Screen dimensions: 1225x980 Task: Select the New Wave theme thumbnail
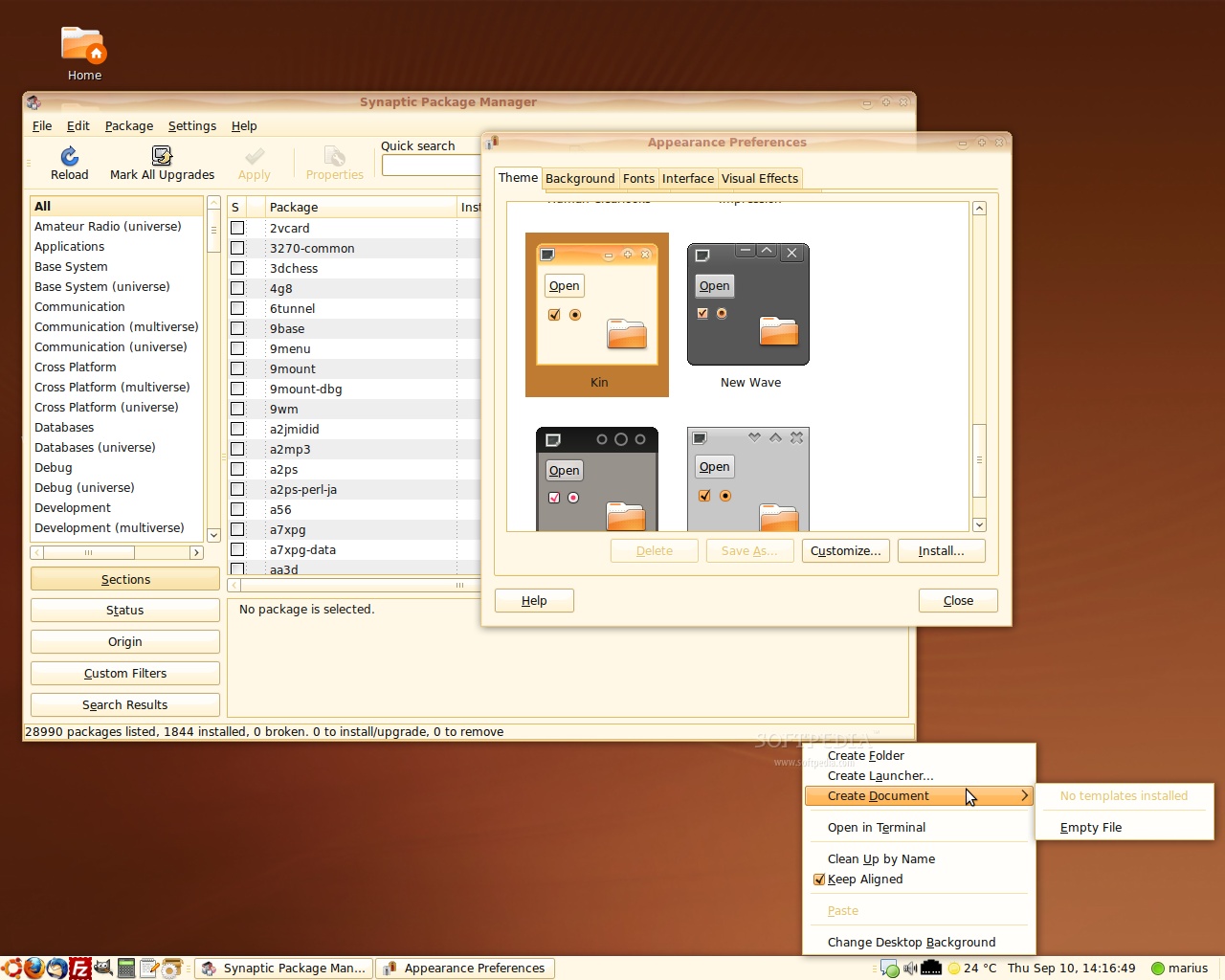pos(748,305)
